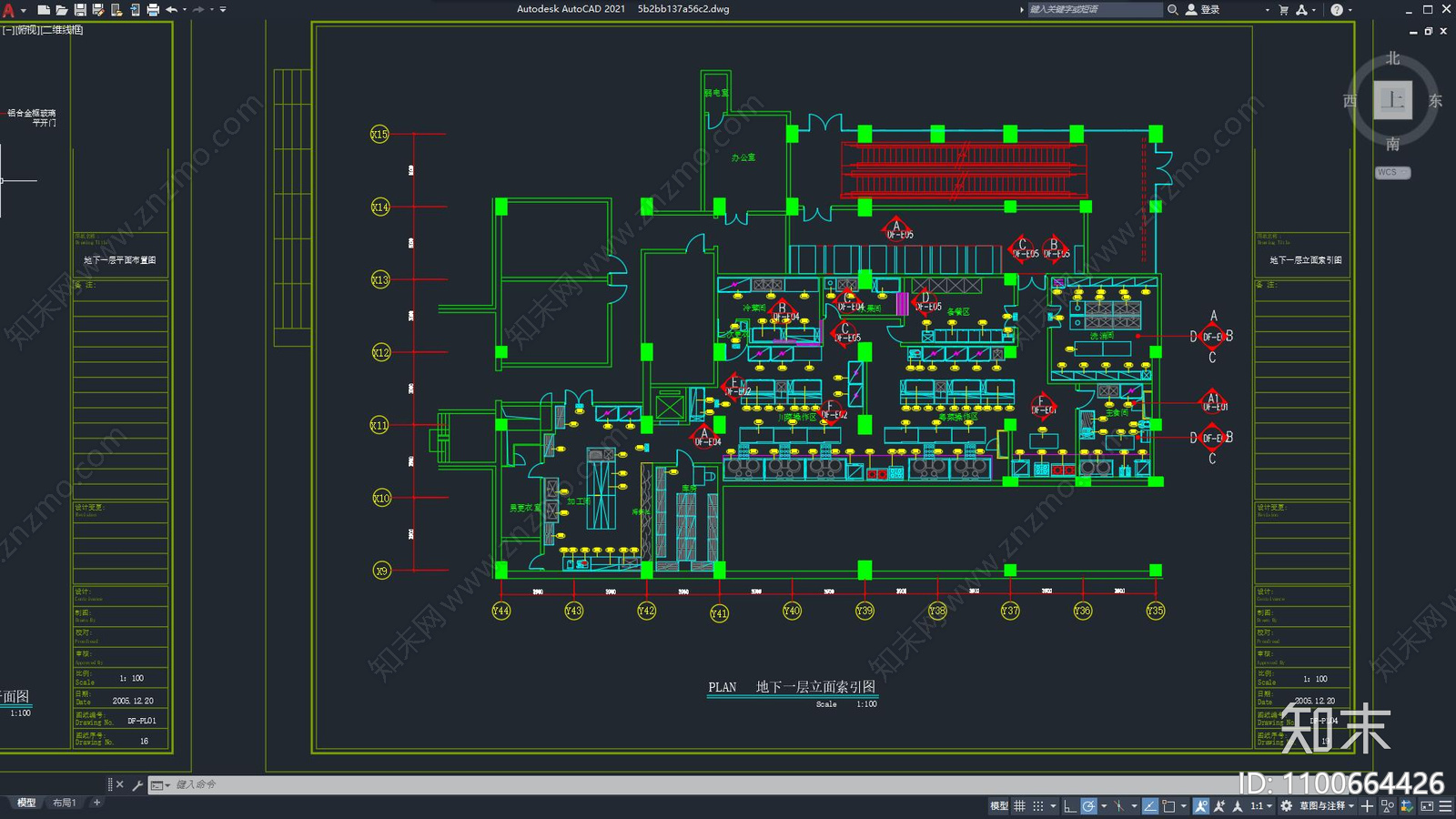This screenshot has height=819, width=1456.
Task: Open the 二维线框 visual style menu
Action: point(63,30)
